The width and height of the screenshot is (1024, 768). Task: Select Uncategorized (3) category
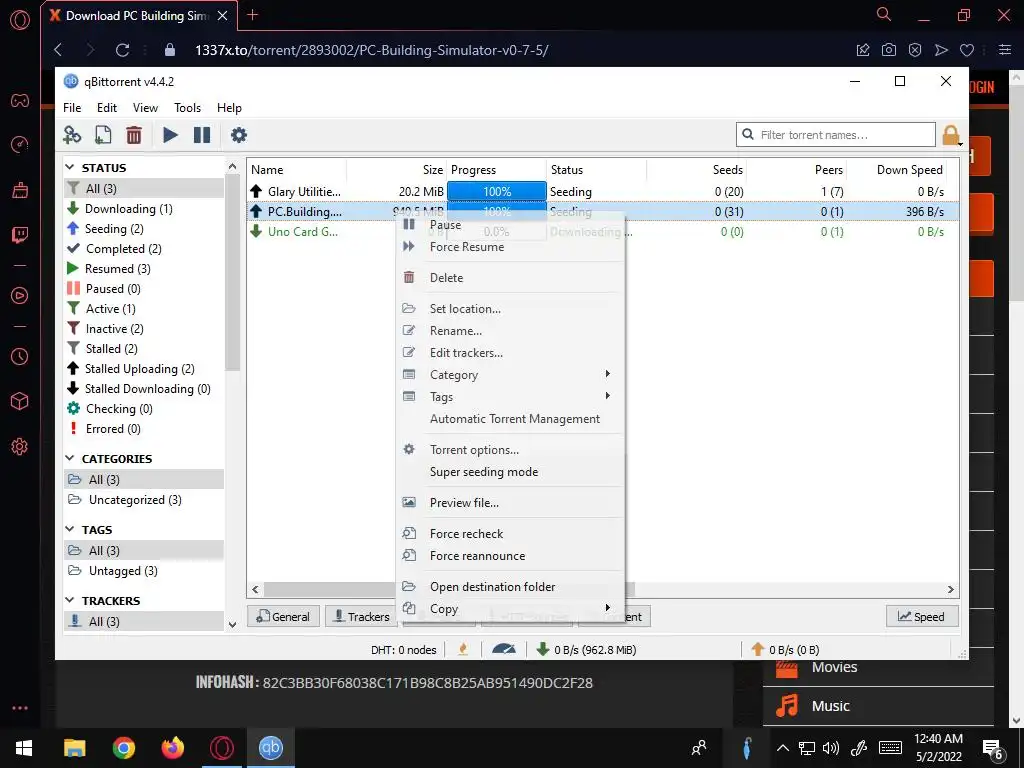(x=144, y=500)
